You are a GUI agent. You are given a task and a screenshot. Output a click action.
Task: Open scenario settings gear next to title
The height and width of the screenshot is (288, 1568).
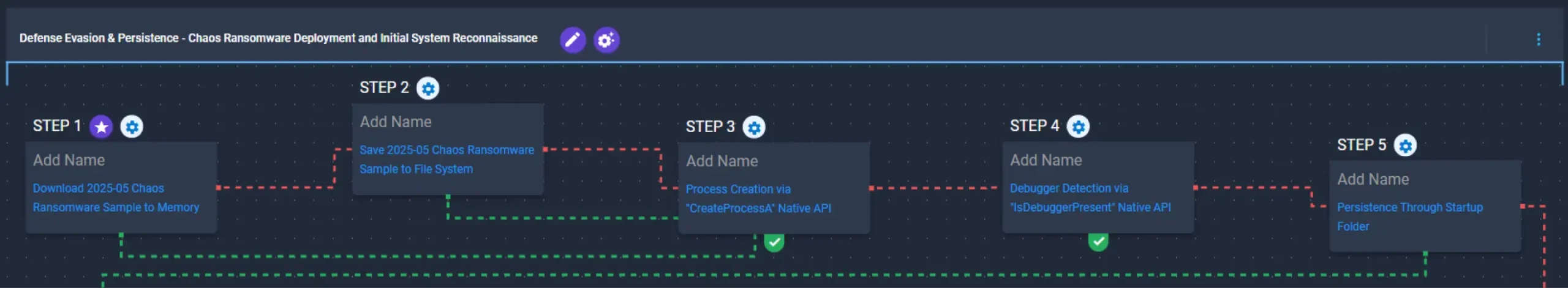point(606,40)
